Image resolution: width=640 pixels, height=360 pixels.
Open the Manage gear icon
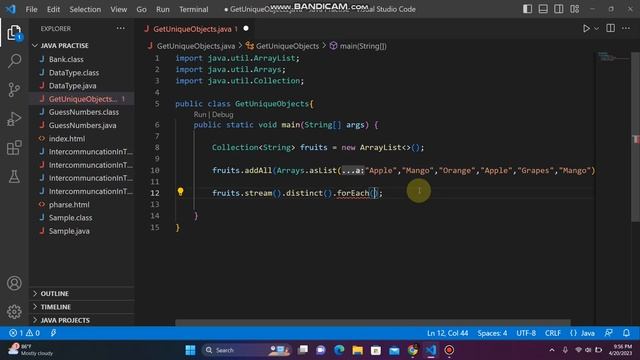click(14, 311)
